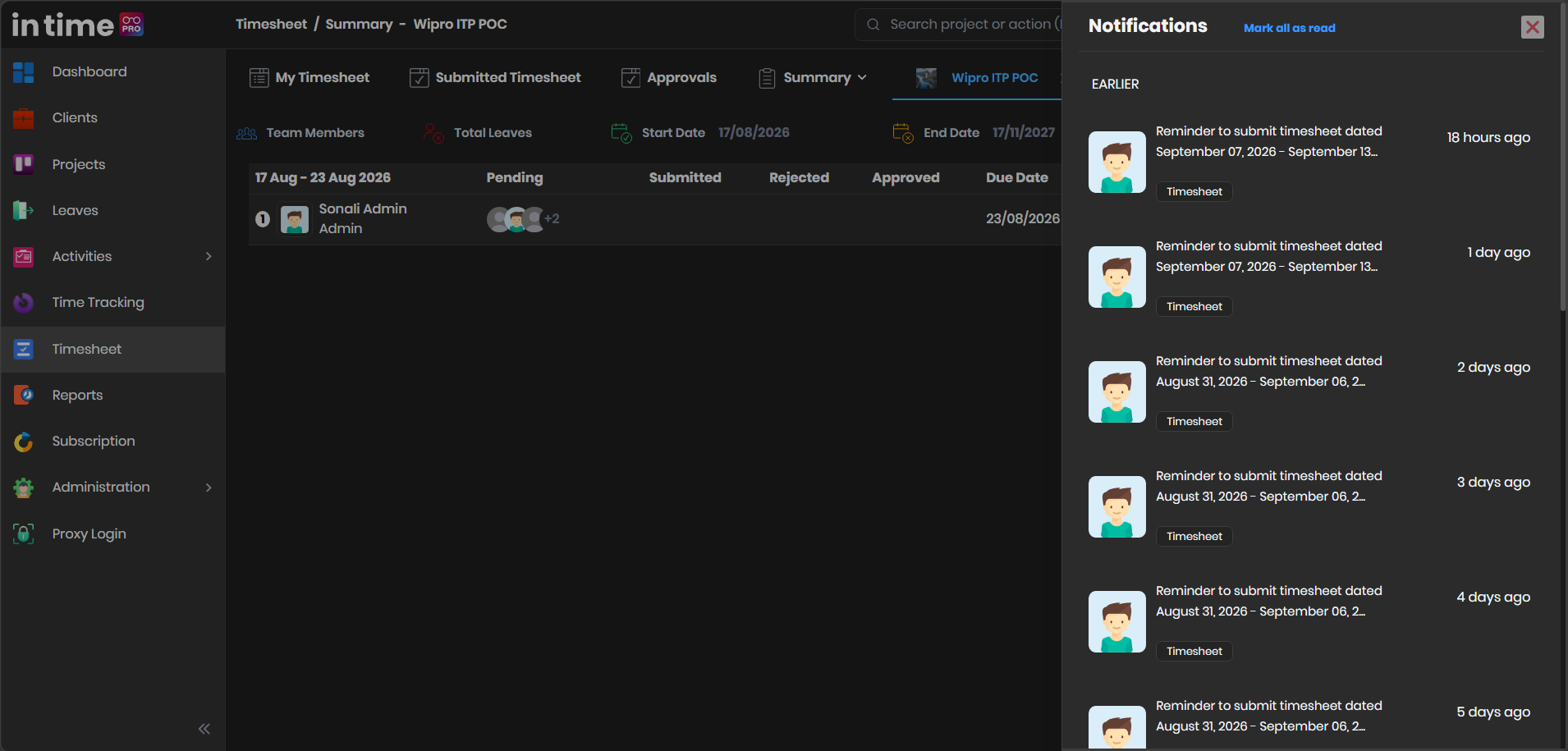
Task: Click Sonali Admin's avatar thumbnail
Action: pos(295,219)
